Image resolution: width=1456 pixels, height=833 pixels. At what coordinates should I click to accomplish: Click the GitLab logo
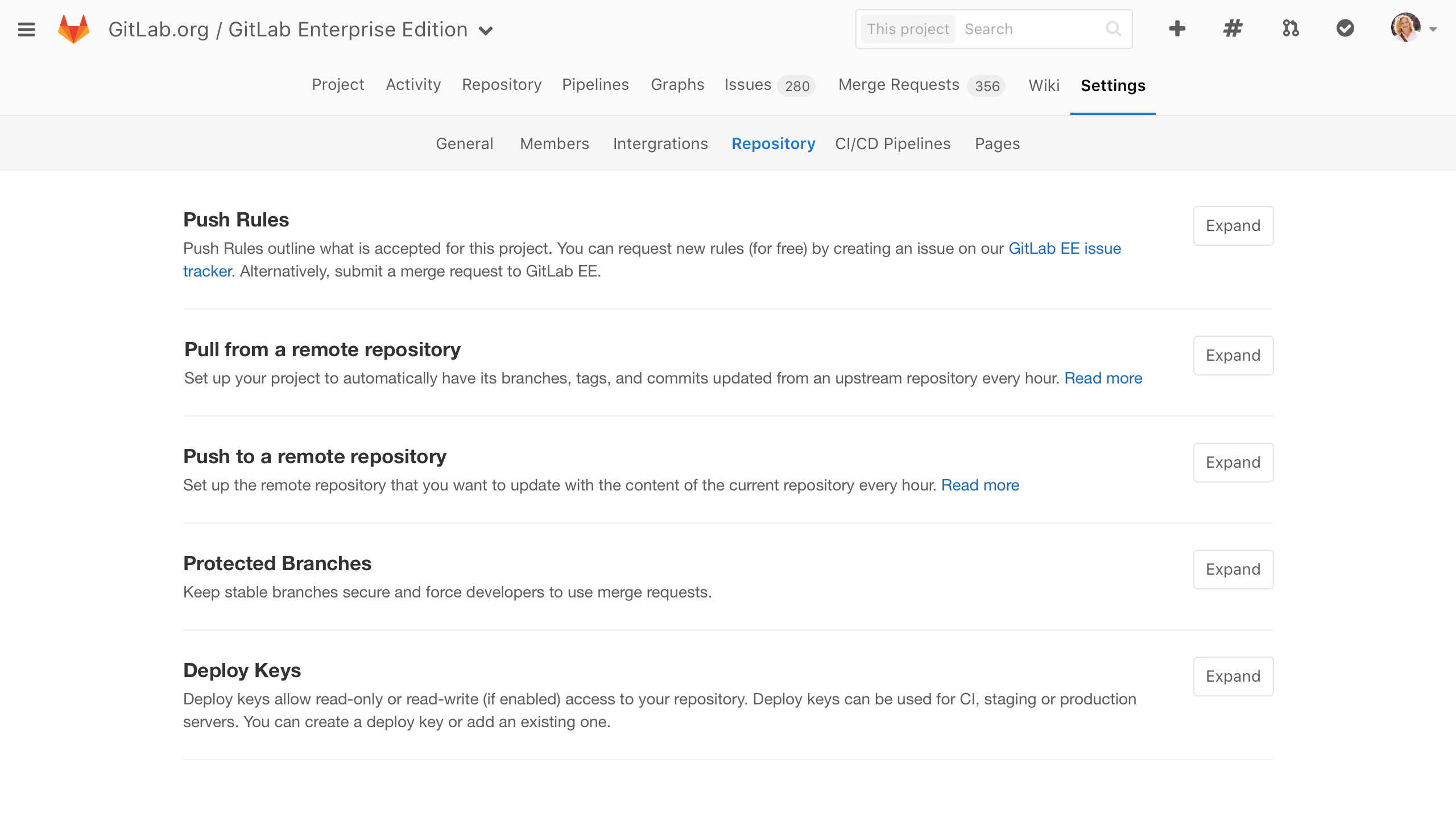[x=73, y=28]
